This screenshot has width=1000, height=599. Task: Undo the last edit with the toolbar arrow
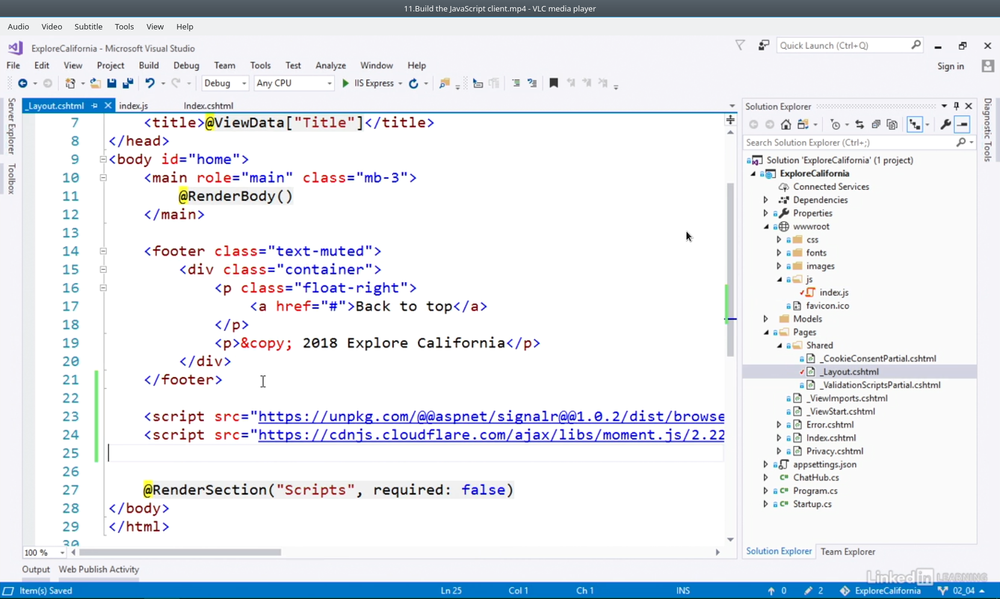coord(150,84)
